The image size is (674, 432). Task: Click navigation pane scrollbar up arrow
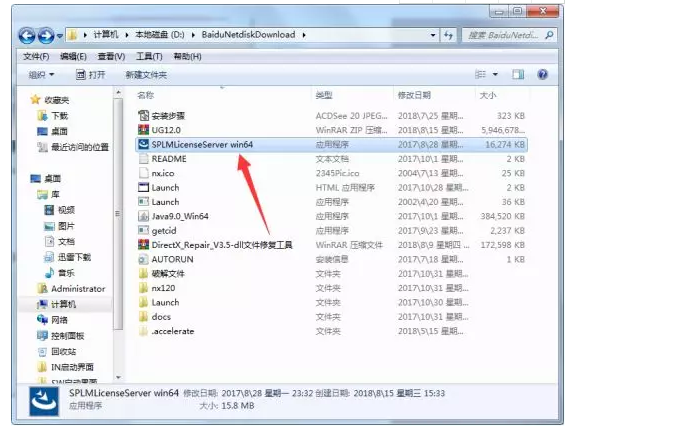click(118, 92)
